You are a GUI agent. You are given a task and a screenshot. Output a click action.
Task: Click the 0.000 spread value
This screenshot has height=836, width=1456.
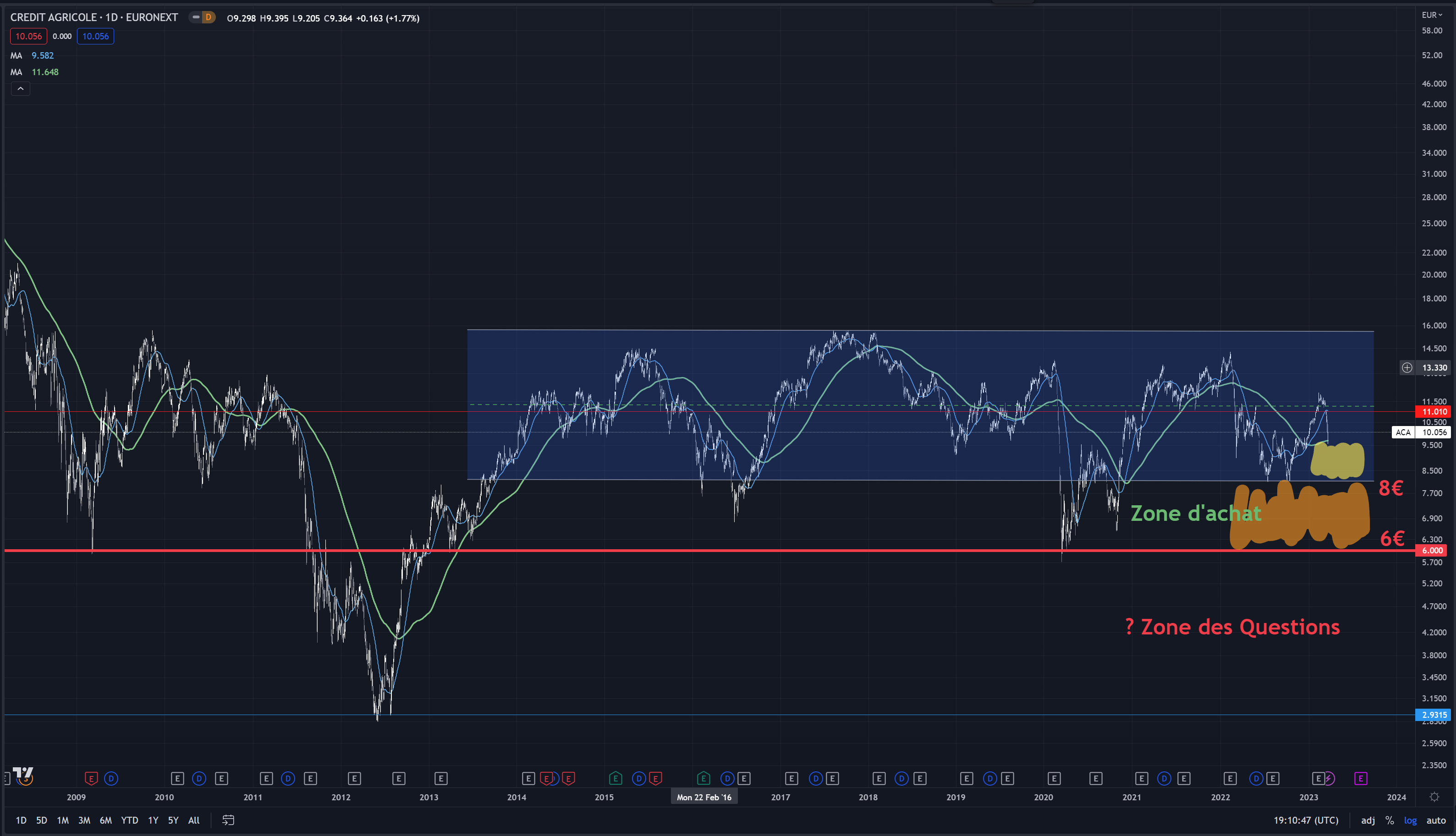pos(62,36)
